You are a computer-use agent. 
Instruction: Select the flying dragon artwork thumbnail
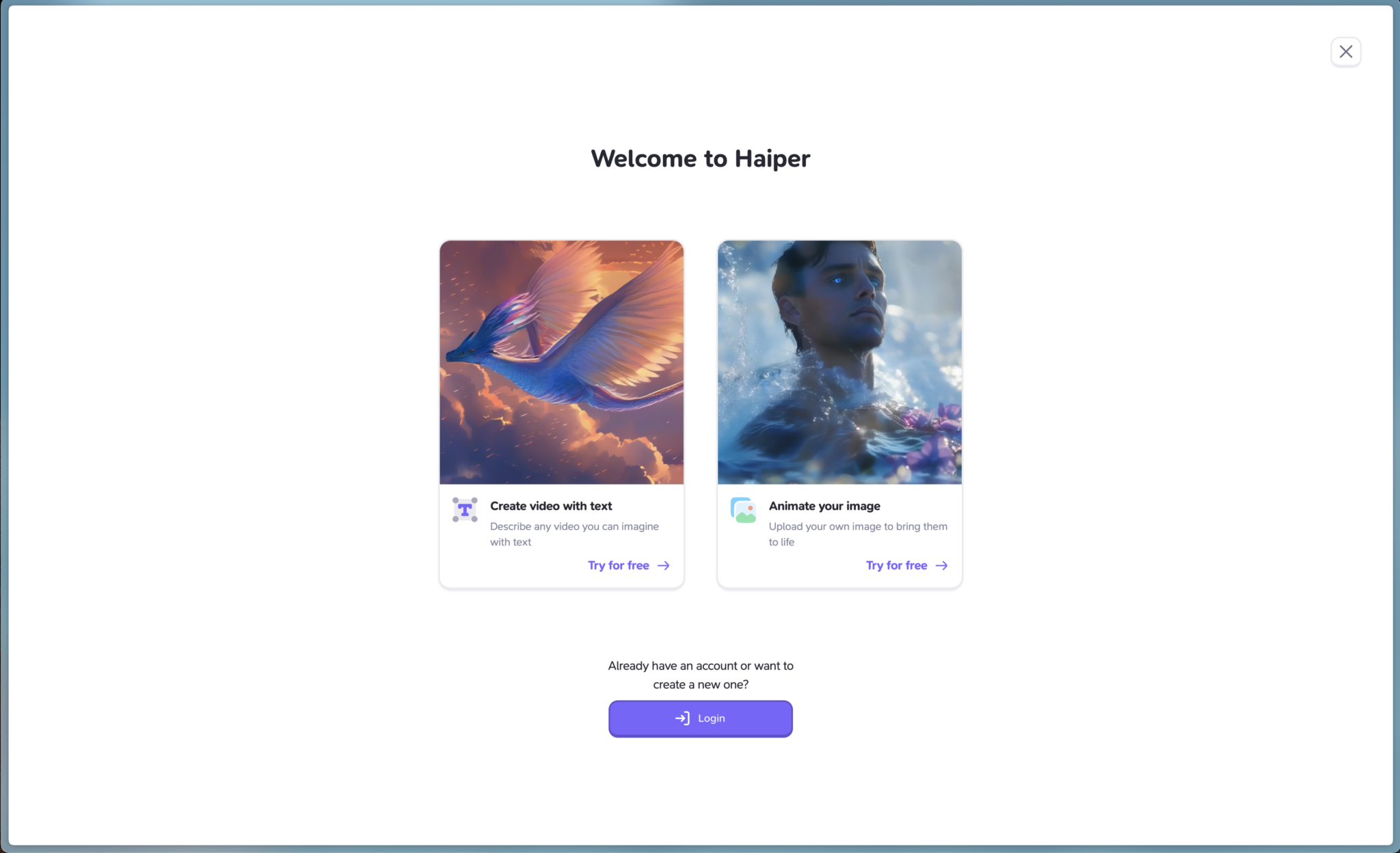561,362
